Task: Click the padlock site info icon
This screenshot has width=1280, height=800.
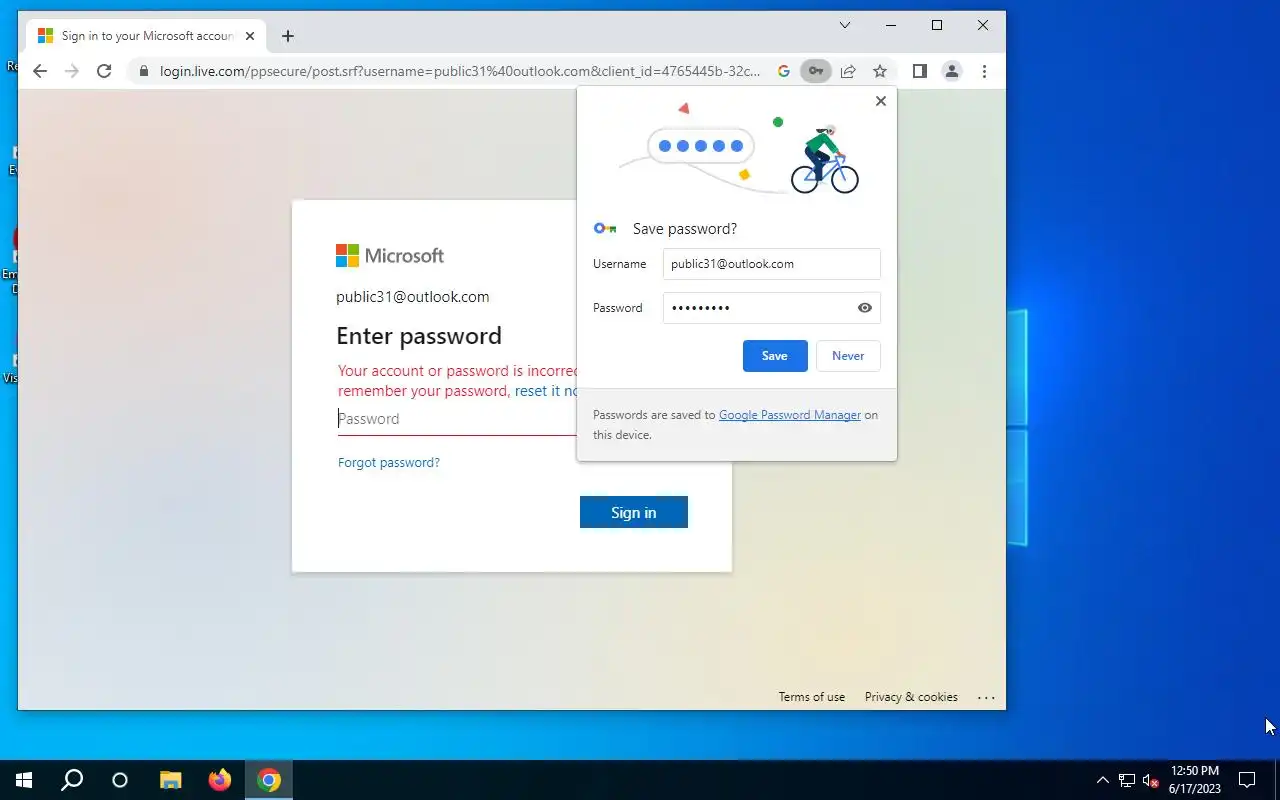Action: pos(144,71)
